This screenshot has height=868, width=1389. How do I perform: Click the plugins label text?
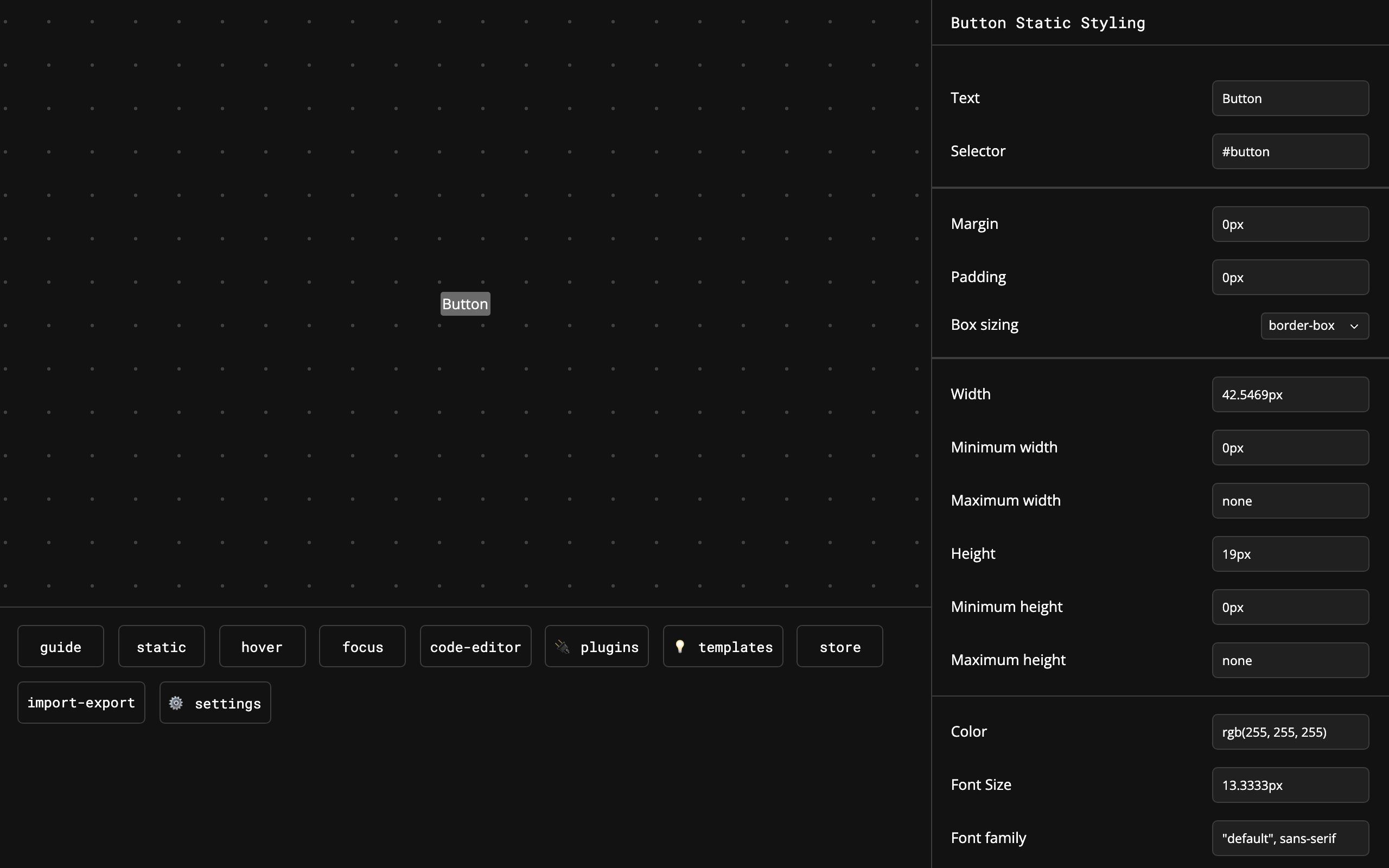[609, 647]
